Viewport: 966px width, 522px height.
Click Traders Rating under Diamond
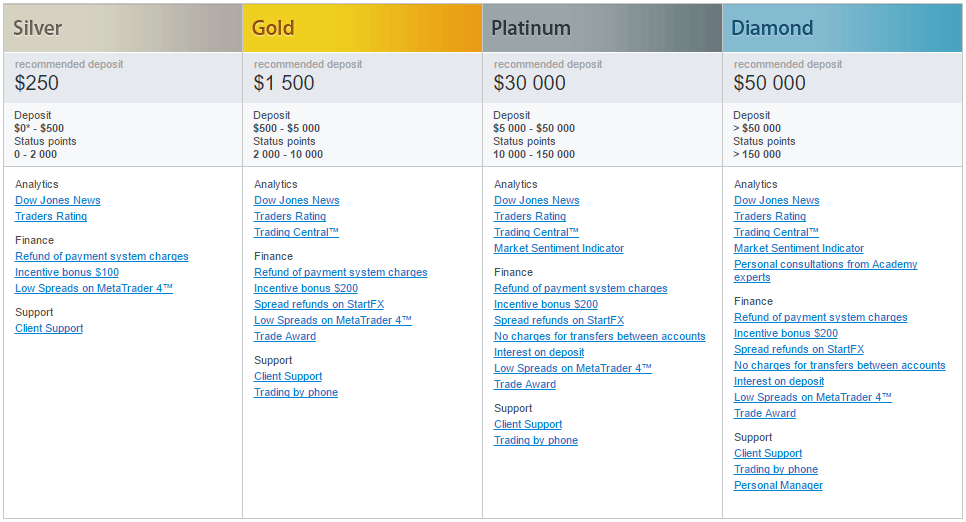pos(769,216)
